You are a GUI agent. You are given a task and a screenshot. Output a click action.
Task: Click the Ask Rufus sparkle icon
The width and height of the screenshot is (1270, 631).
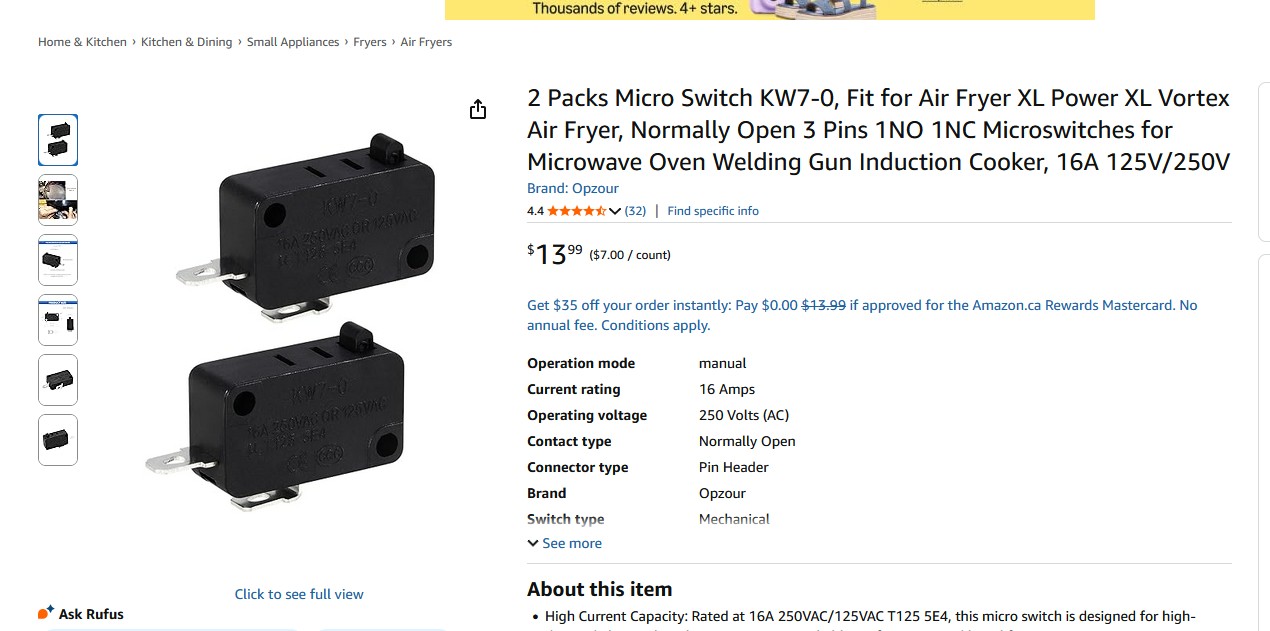coord(45,612)
